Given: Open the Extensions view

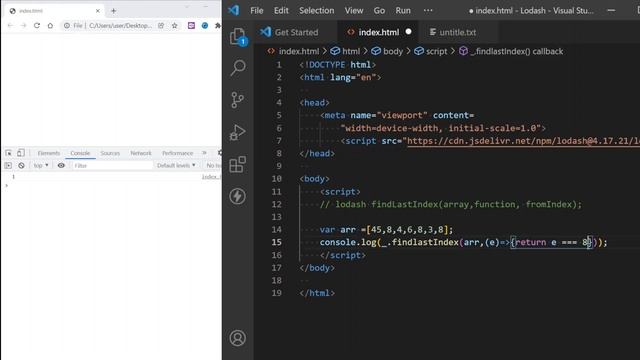Looking at the screenshot, I should click(238, 164).
